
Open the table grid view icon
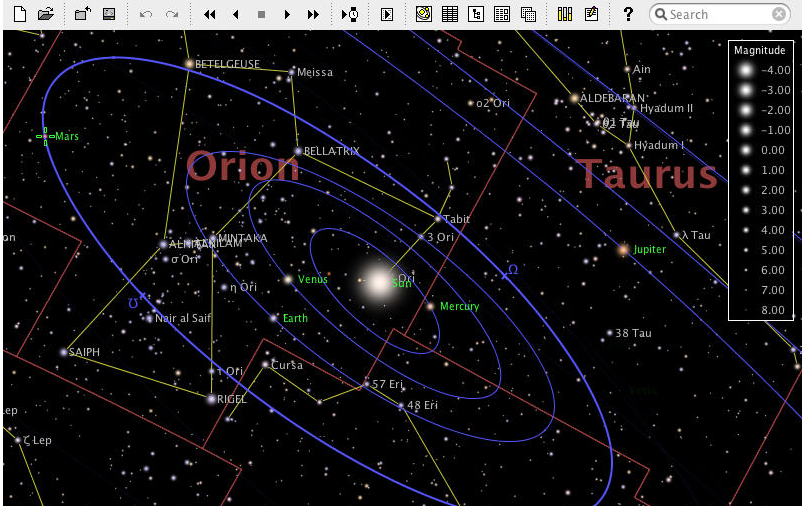point(450,14)
